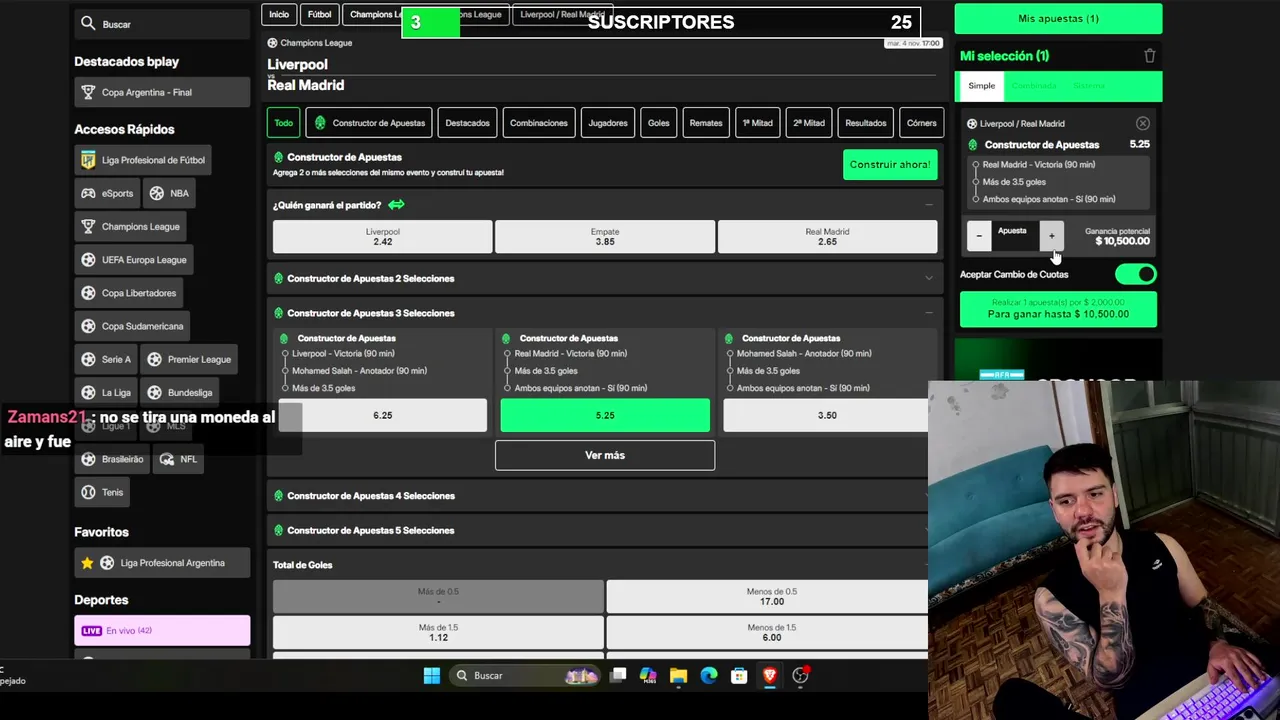Go to Inicio breadcrumb
The height and width of the screenshot is (720, 1280).
coord(279,15)
